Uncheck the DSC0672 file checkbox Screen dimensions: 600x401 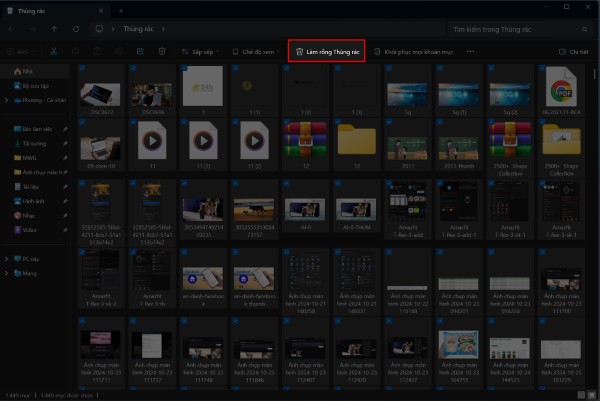coord(82,68)
